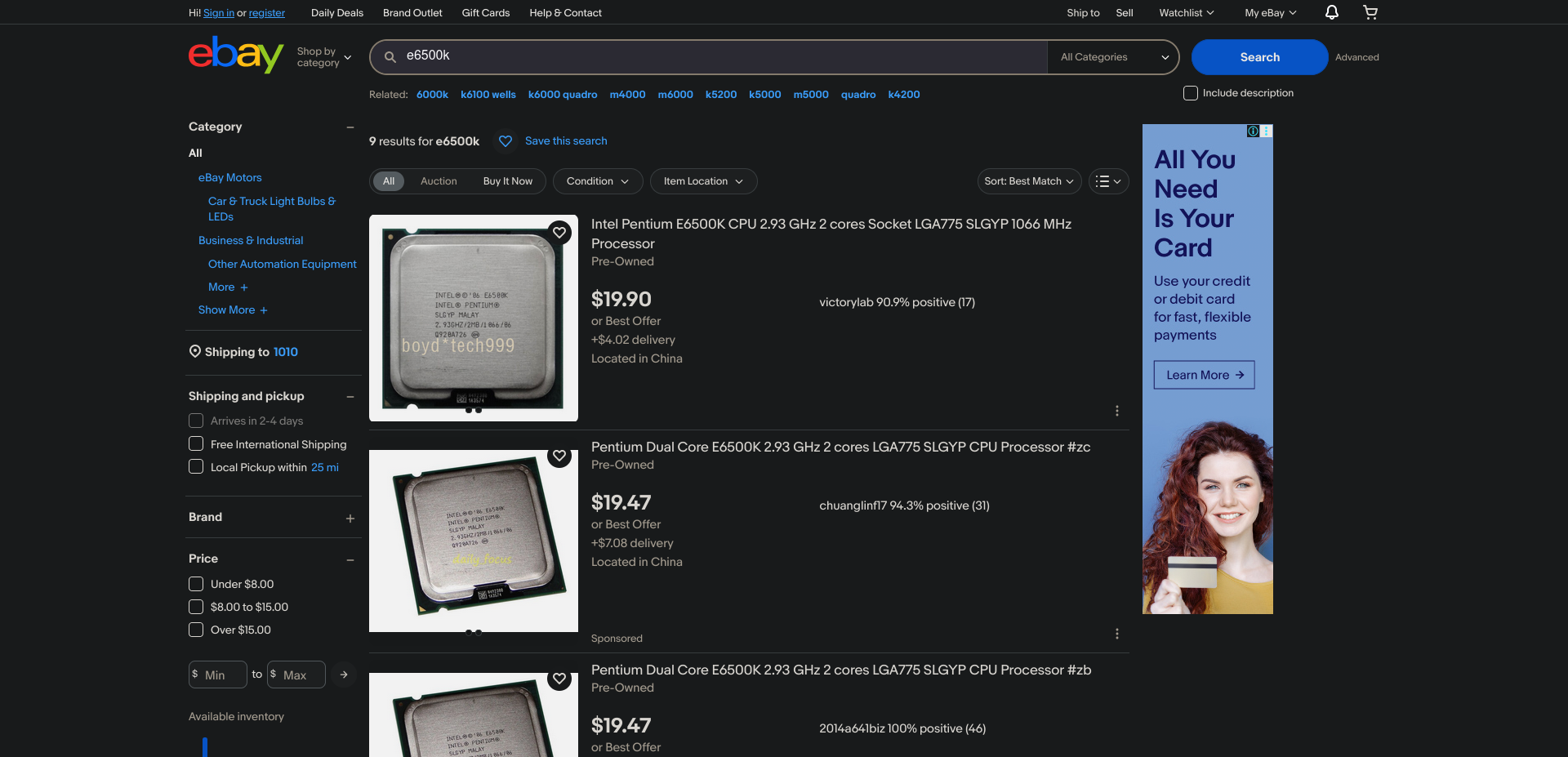Open the Intel Pentium E6500K CPU thumbnail image

tap(474, 318)
